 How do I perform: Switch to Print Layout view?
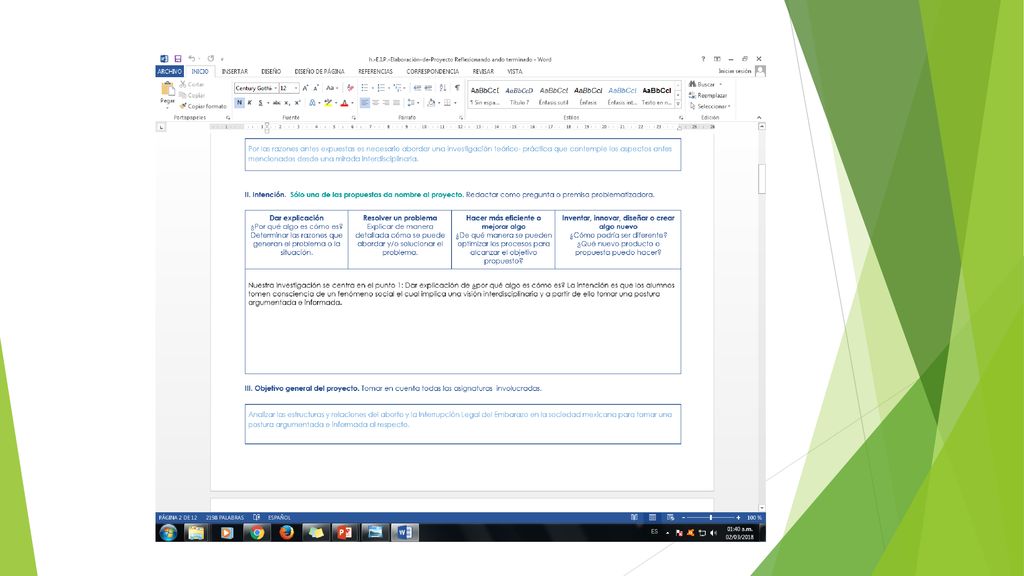652,517
